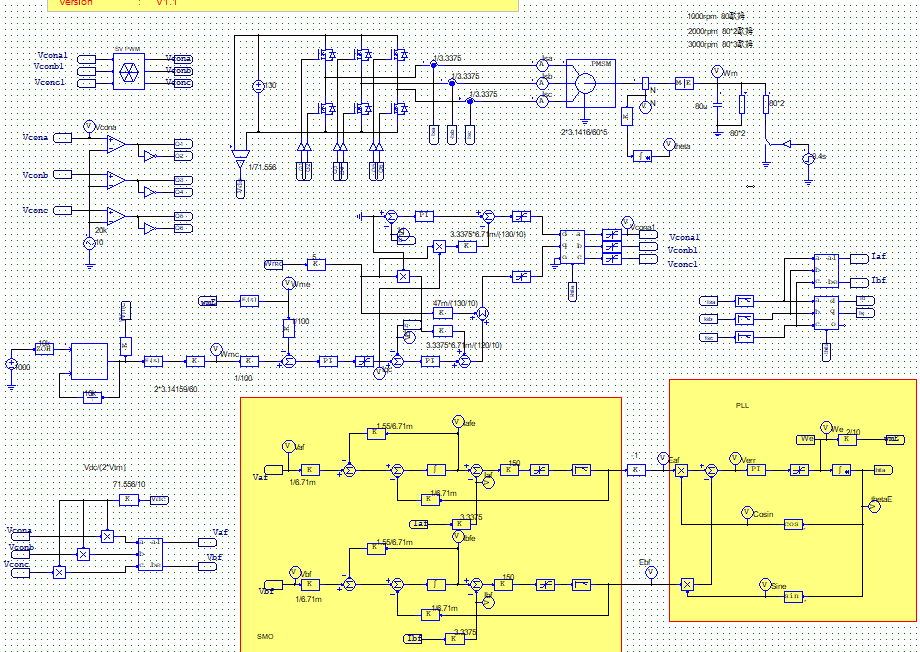Viewport: 920px width, 652px height.
Task: Select the M|E mechanical-electrical interface block
Action: 684,83
